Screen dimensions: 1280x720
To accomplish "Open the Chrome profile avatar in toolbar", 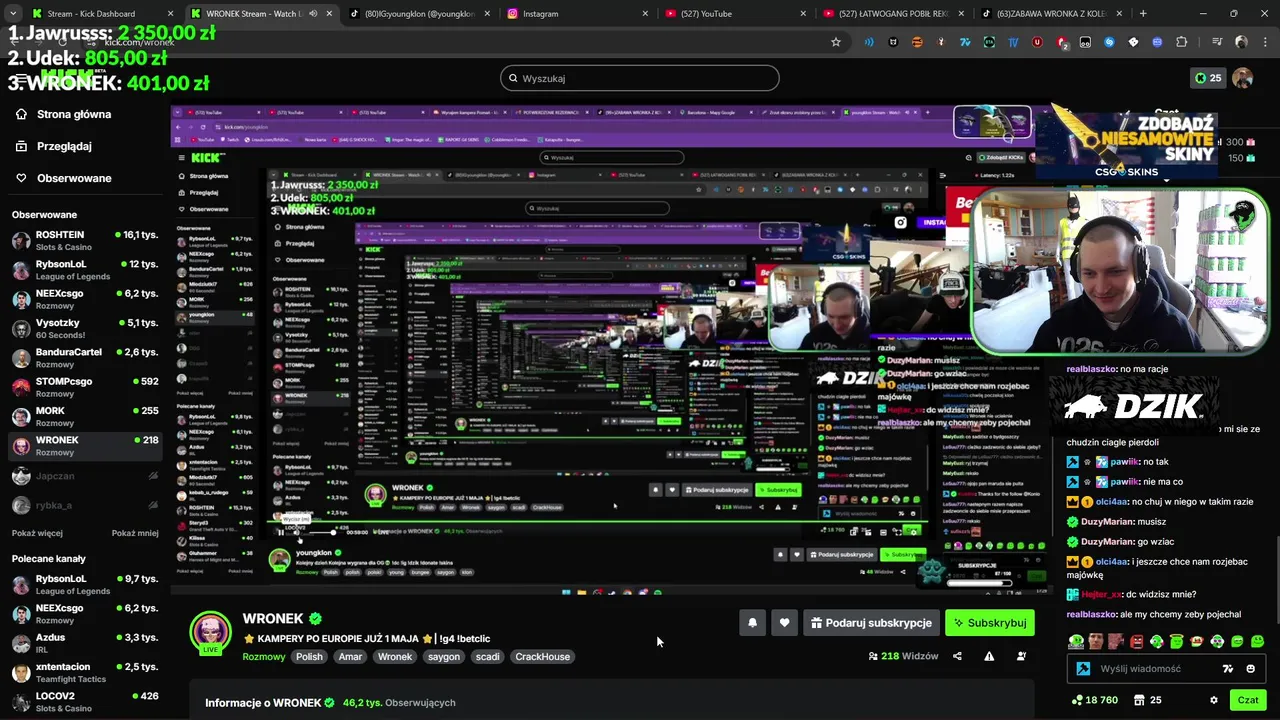I will point(1241,42).
